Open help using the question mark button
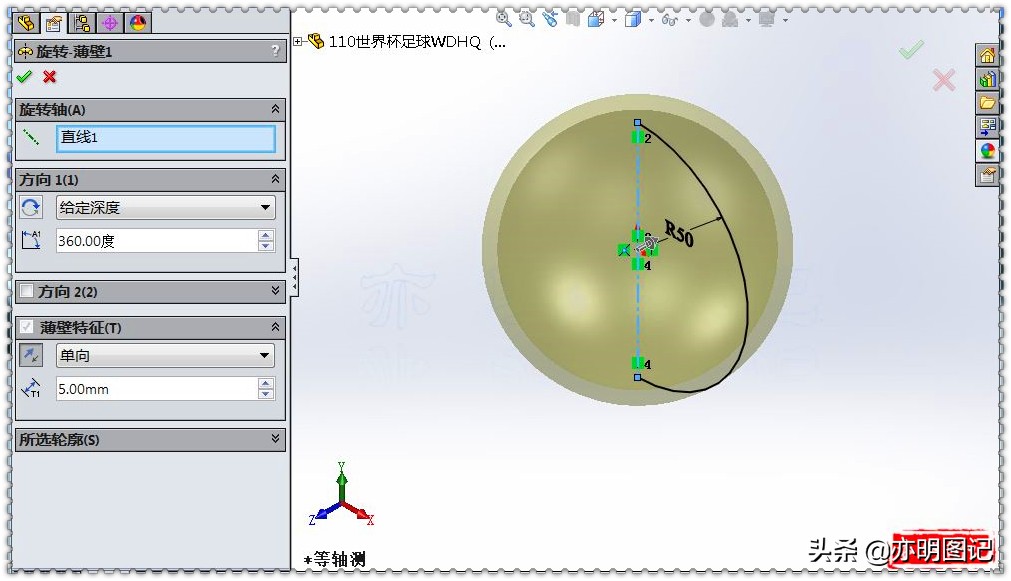1011x581 pixels. (x=277, y=51)
